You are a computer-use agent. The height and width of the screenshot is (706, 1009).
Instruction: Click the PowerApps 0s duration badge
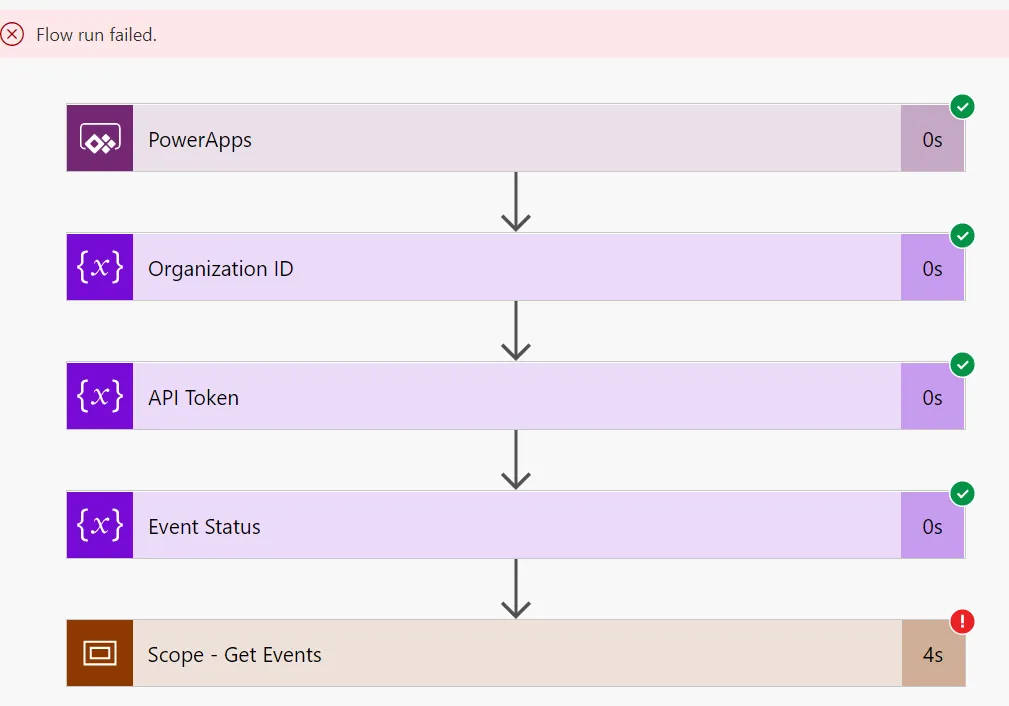coord(932,140)
